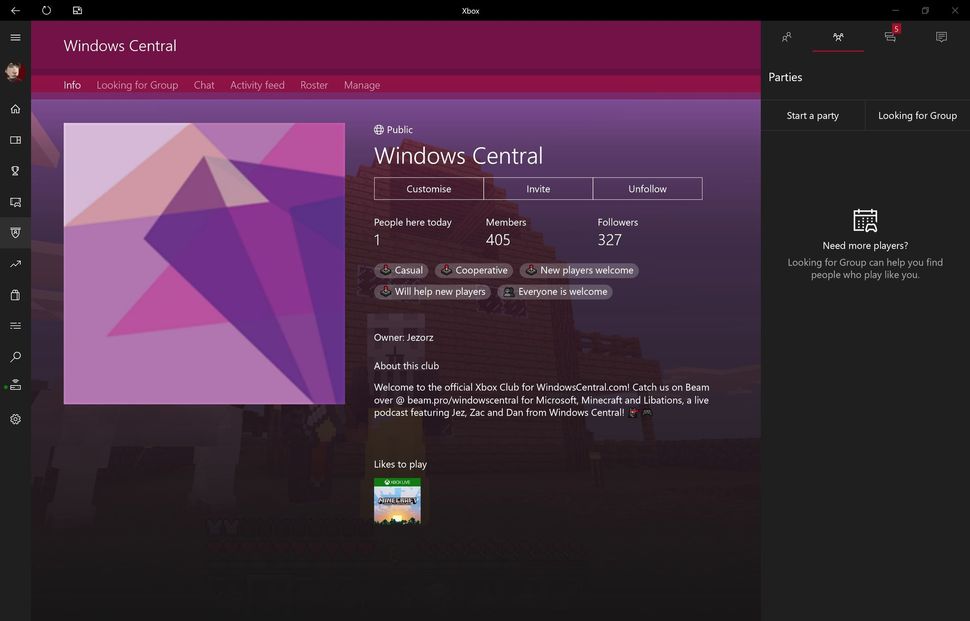Open the Activity feed tab
The height and width of the screenshot is (621, 970).
(x=257, y=85)
